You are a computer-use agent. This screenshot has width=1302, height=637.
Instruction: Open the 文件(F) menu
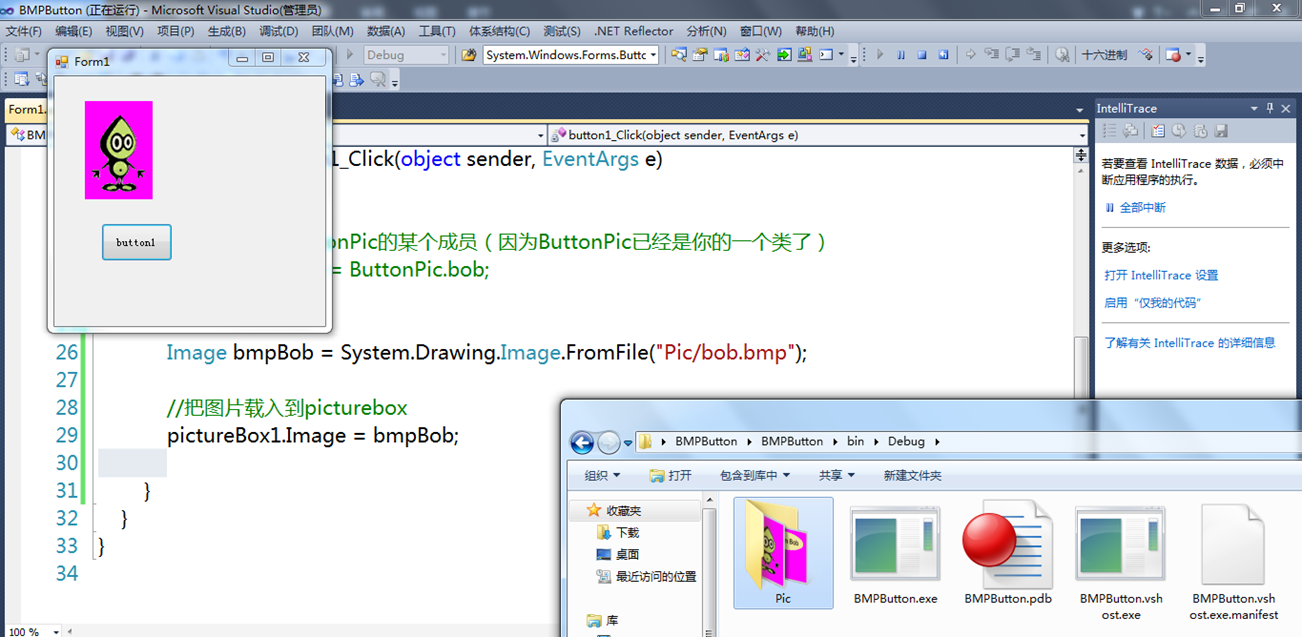(x=23, y=31)
